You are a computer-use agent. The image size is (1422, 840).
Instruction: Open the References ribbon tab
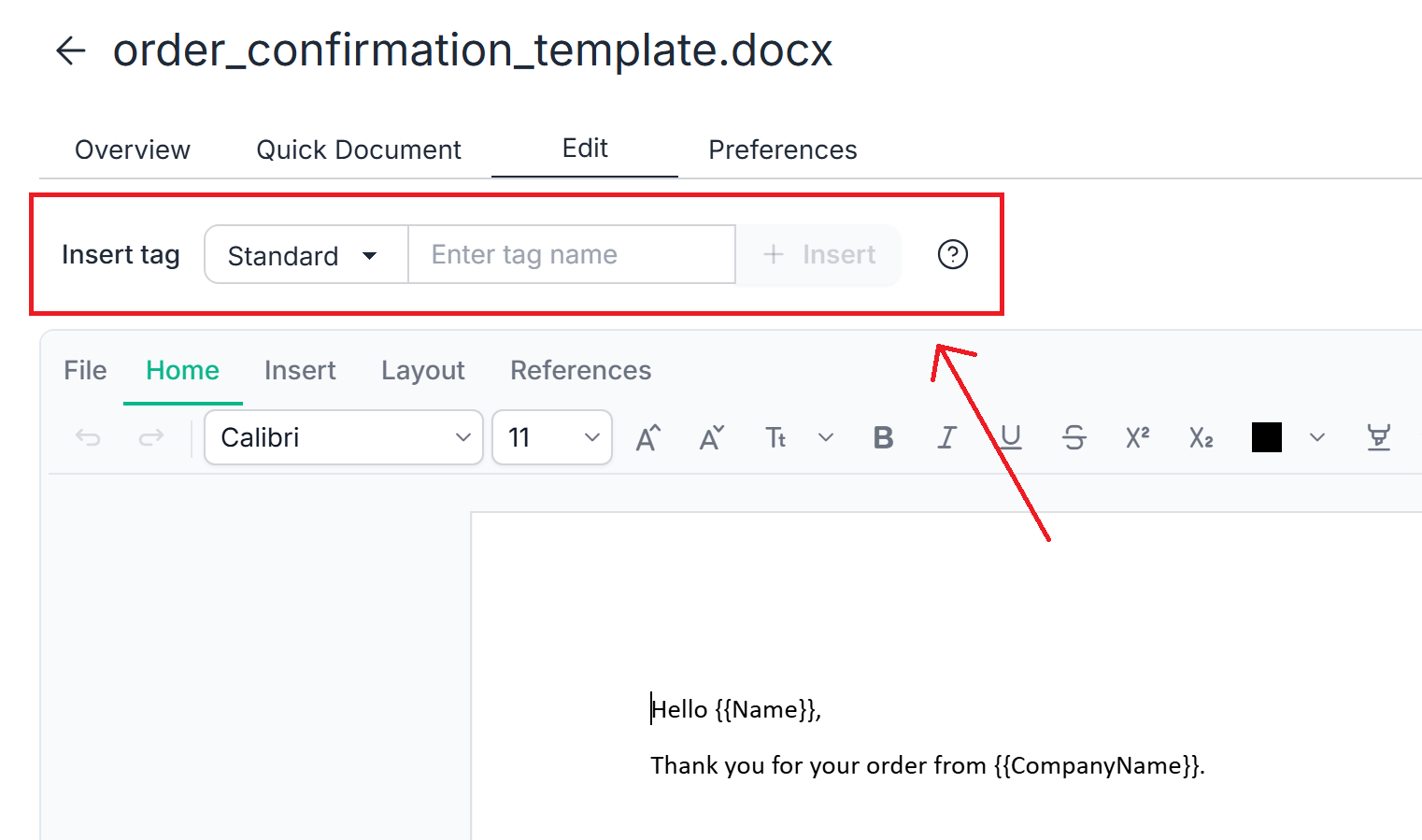point(581,370)
